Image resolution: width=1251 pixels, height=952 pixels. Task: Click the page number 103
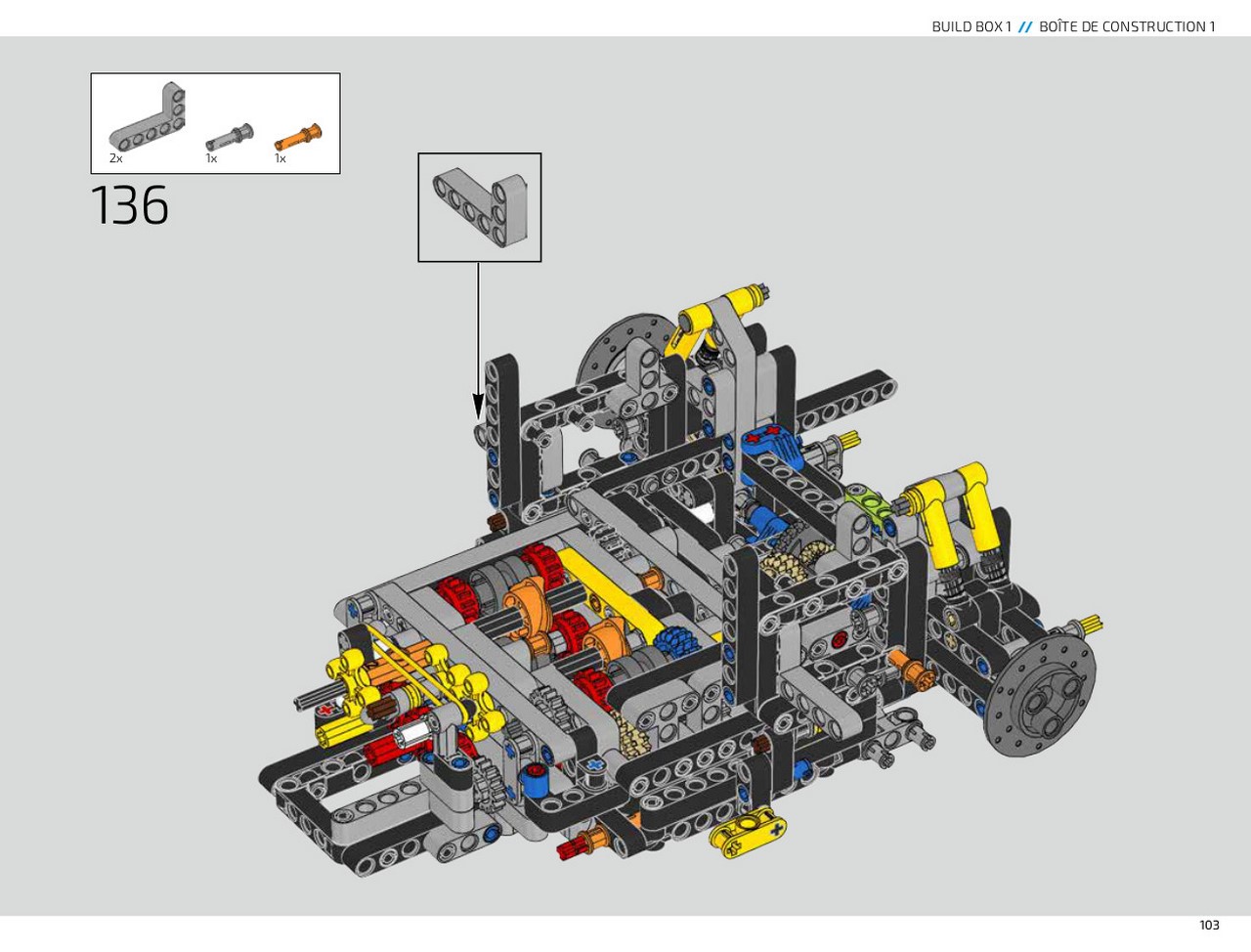1209,925
